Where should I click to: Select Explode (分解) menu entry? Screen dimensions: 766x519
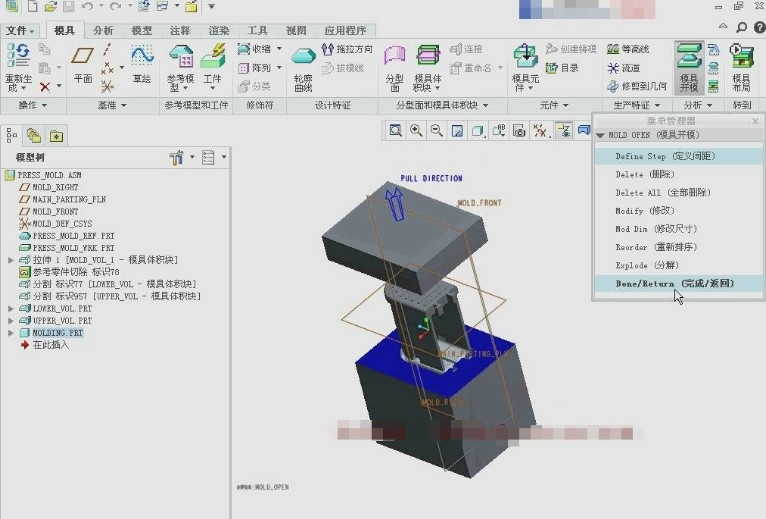point(679,265)
